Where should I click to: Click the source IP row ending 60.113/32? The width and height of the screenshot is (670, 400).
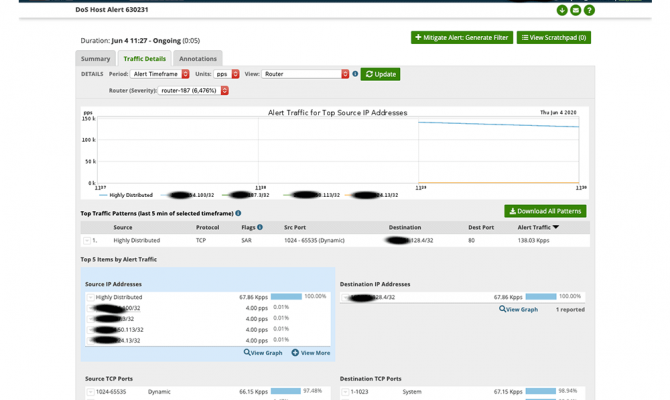click(x=208, y=330)
